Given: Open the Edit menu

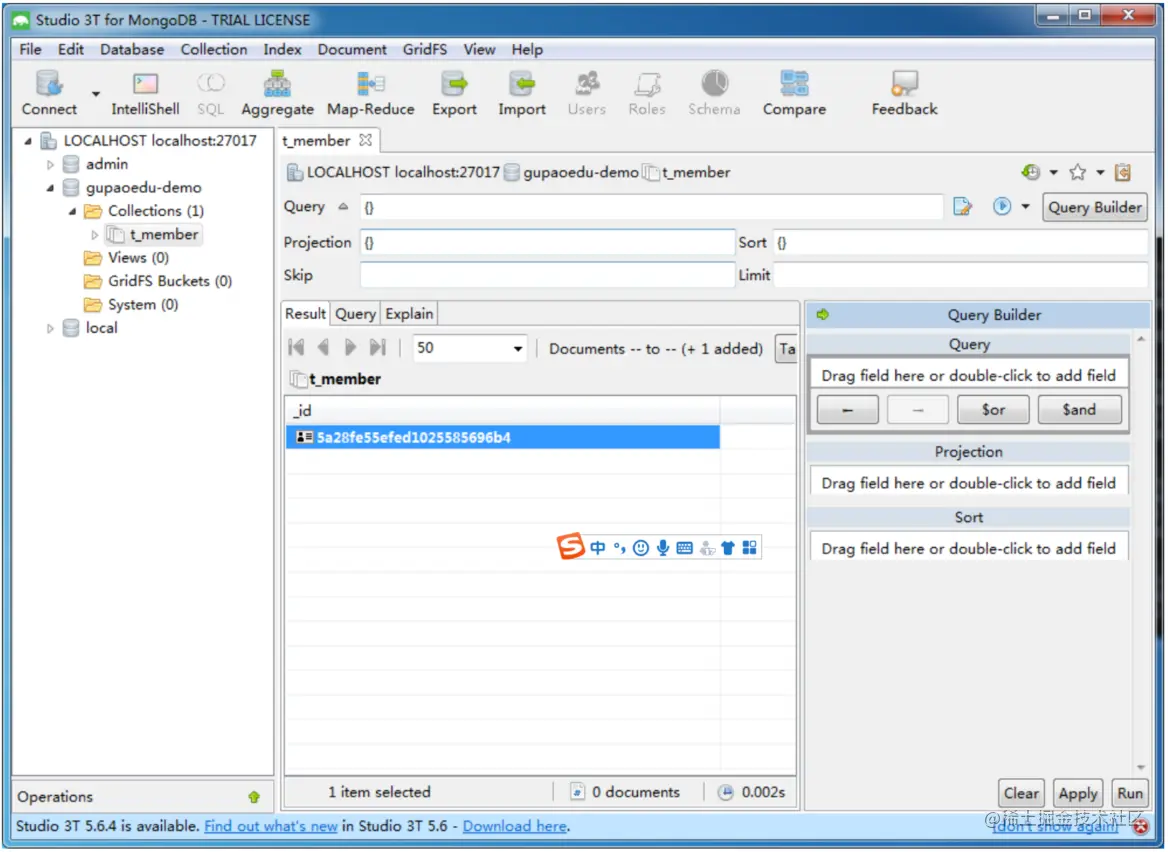Looking at the screenshot, I should tap(71, 49).
